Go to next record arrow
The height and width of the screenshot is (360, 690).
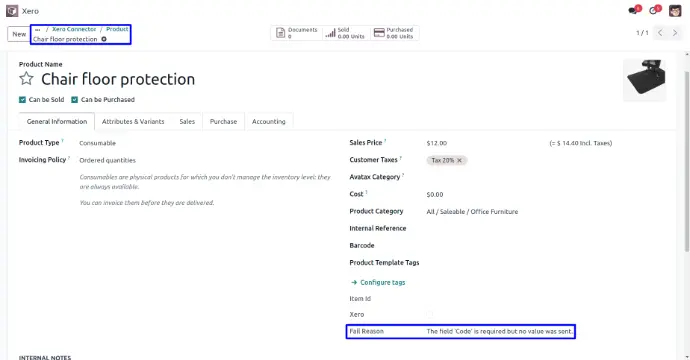[x=675, y=33]
